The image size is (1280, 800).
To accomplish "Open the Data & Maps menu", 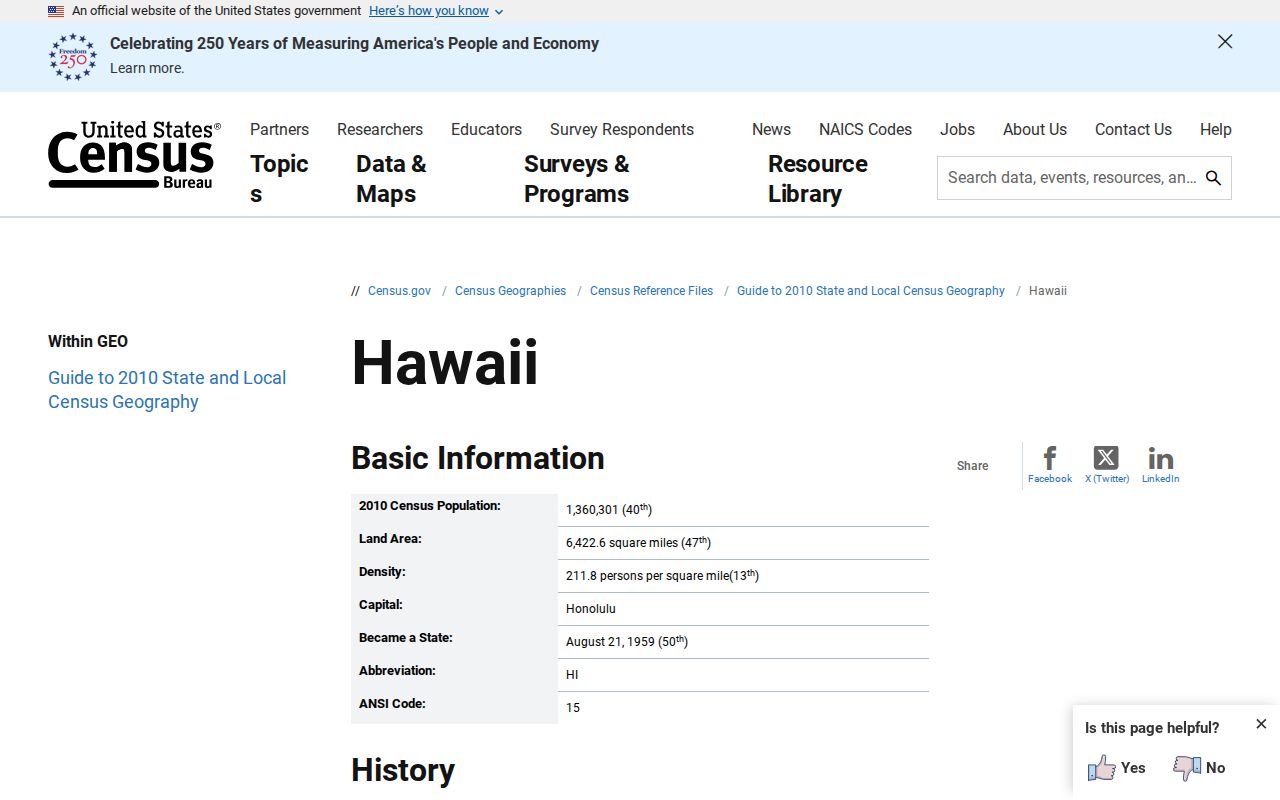I will 391,179.
